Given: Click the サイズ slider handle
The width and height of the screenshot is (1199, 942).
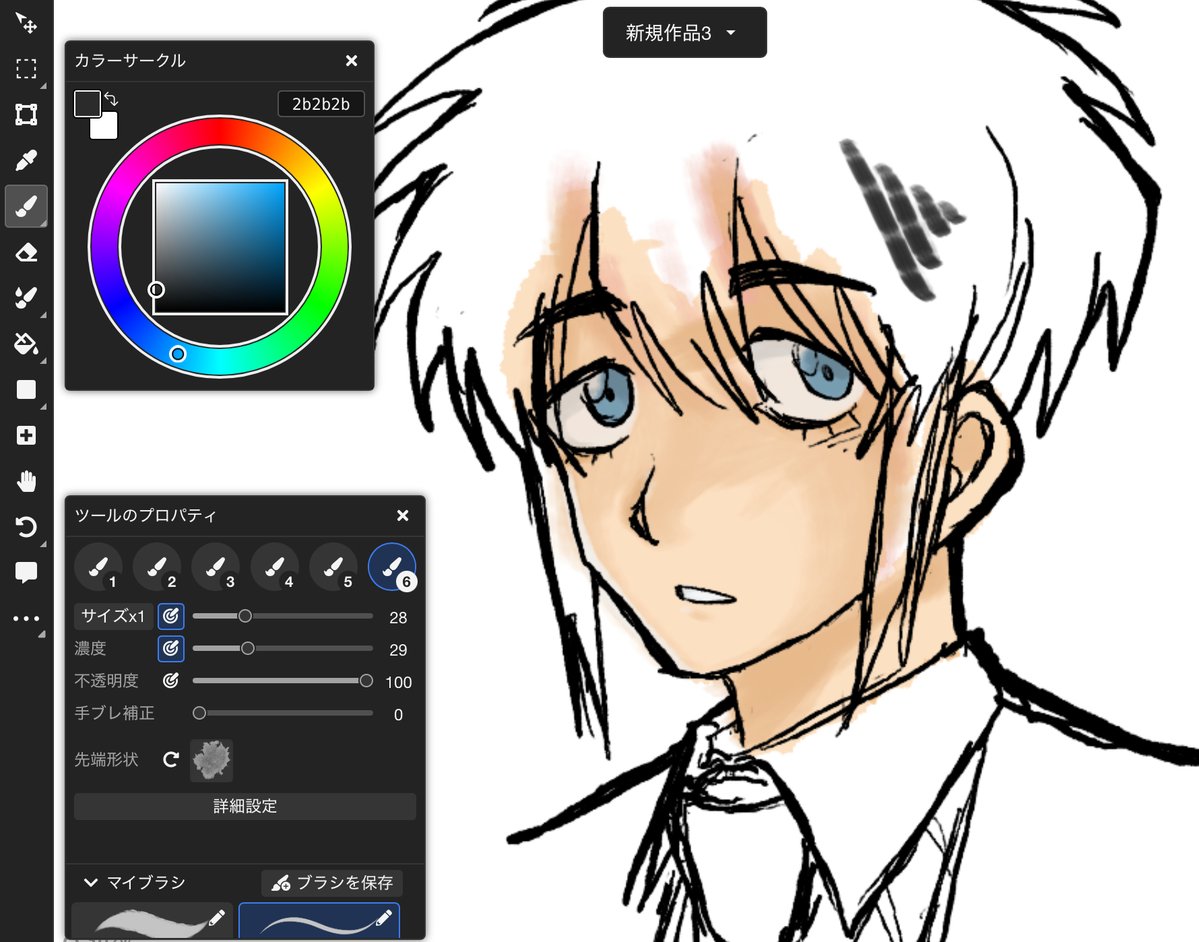Looking at the screenshot, I should pyautogui.click(x=245, y=616).
